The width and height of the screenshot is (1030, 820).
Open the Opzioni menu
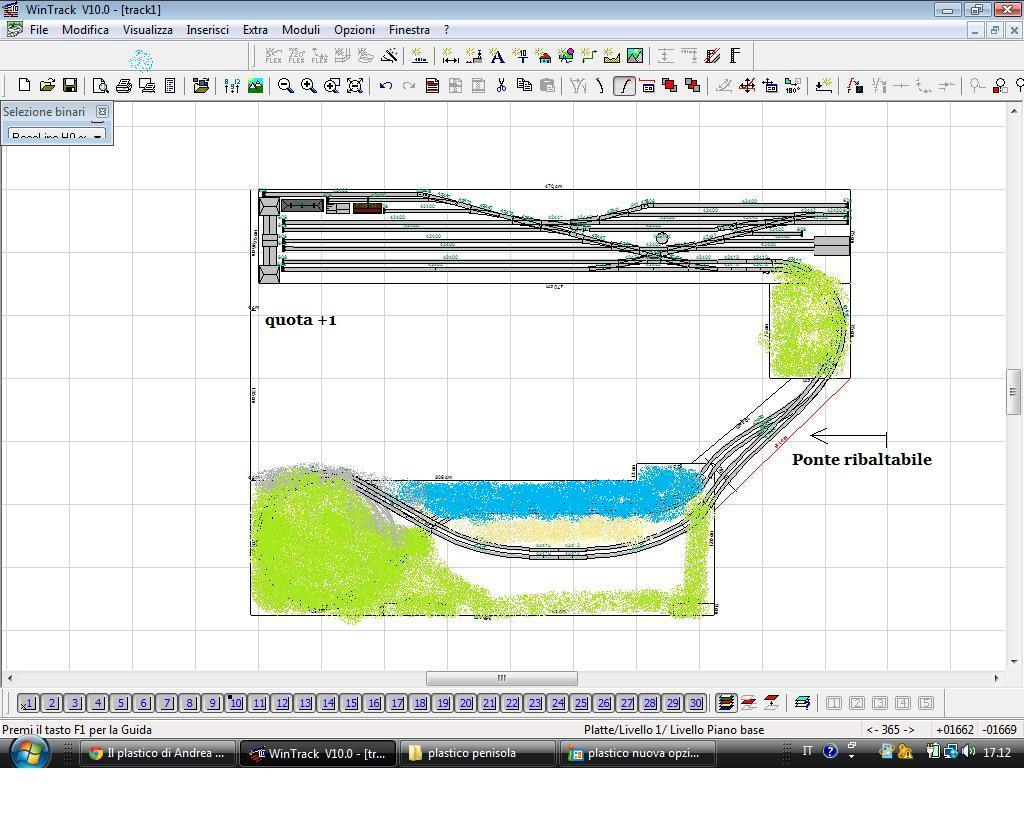point(354,30)
